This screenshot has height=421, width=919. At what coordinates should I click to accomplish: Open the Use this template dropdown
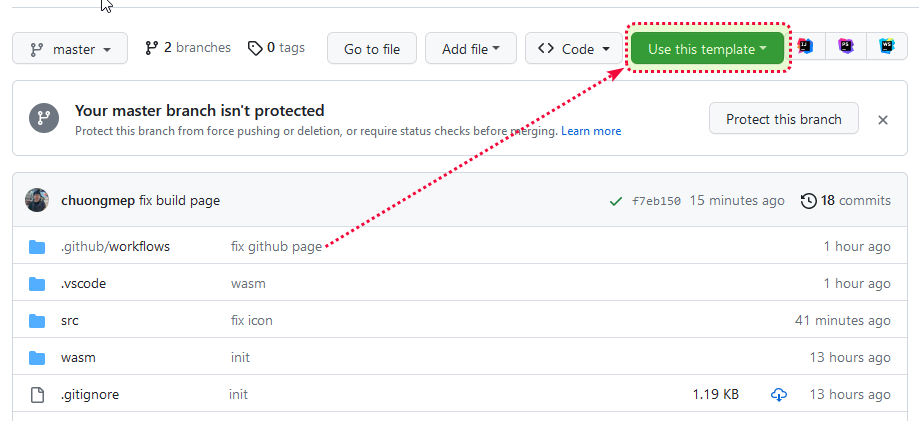[x=707, y=48]
